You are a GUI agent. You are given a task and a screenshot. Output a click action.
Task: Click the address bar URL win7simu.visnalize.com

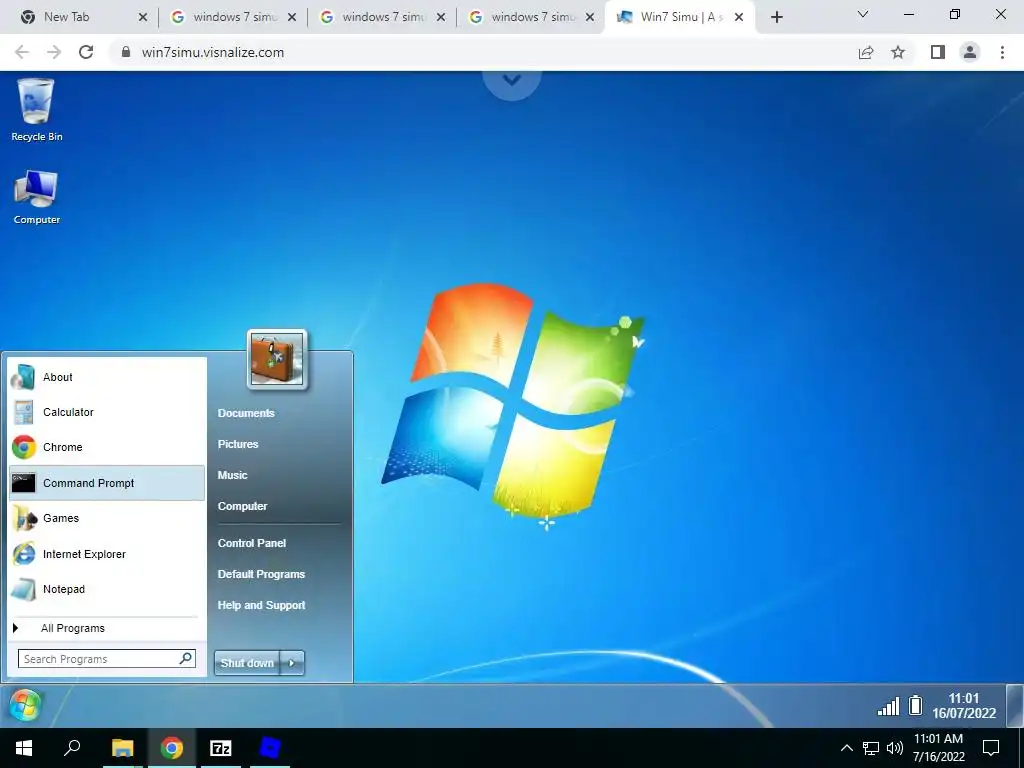coord(213,52)
